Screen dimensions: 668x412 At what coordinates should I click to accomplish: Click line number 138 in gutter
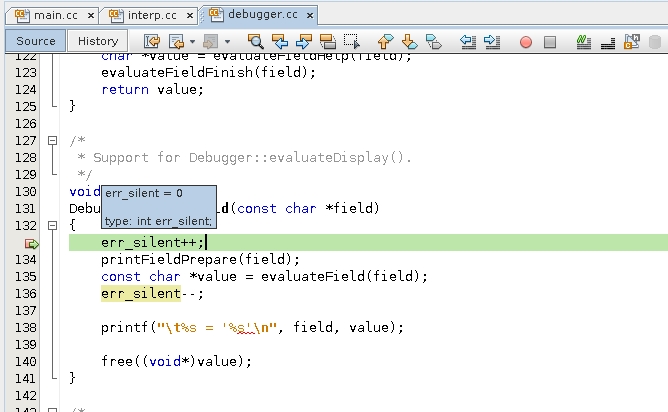click(26, 328)
